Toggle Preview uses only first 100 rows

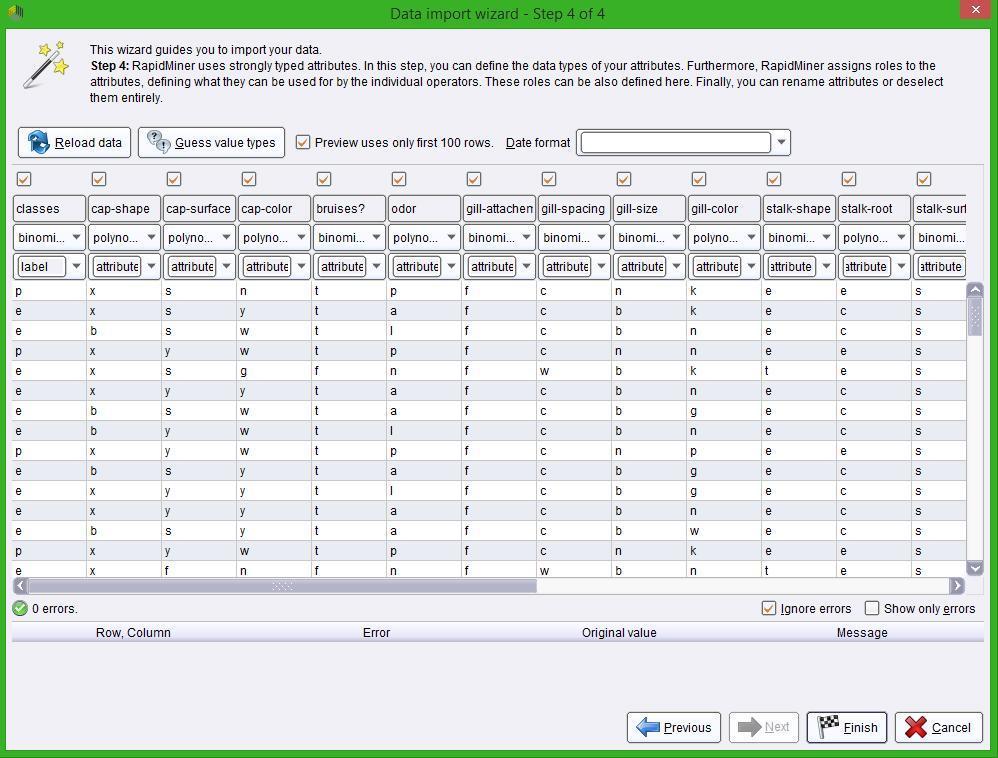coord(303,143)
